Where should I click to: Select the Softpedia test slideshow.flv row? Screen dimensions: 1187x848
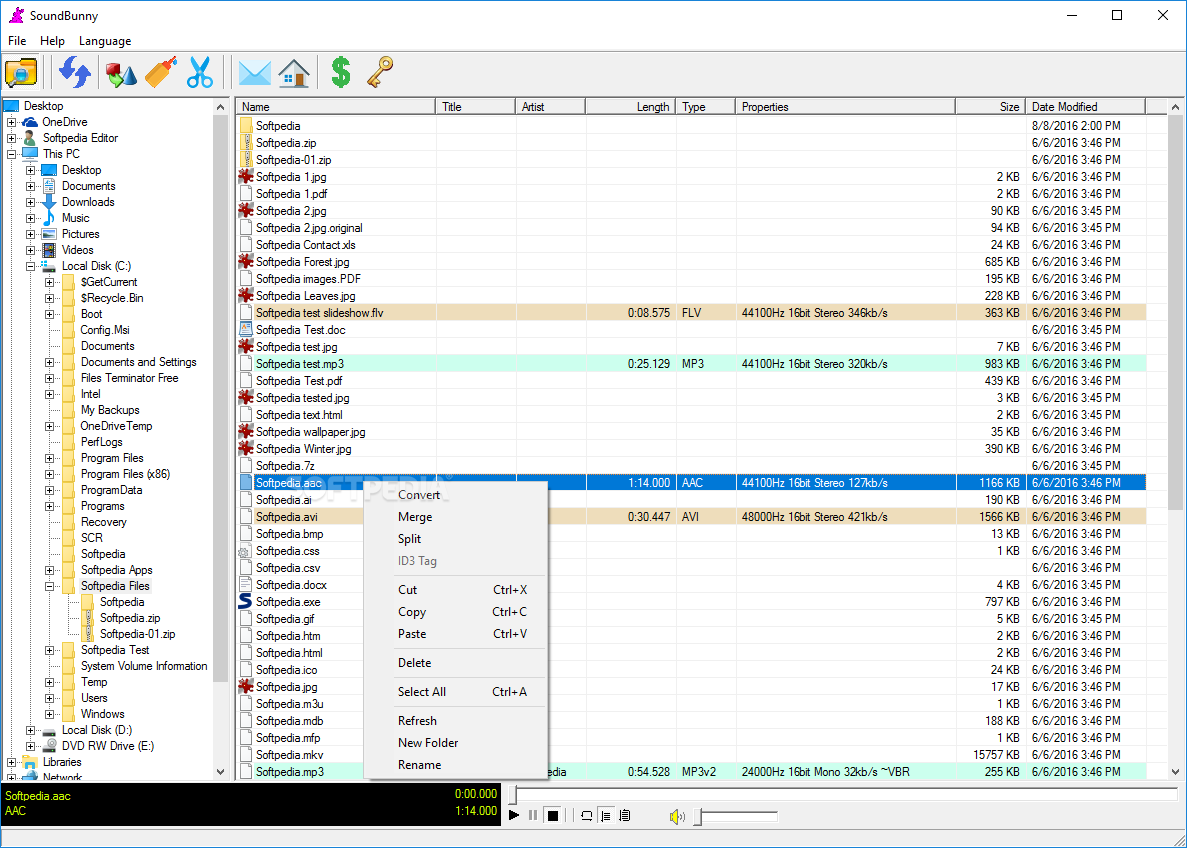pyautogui.click(x=691, y=313)
